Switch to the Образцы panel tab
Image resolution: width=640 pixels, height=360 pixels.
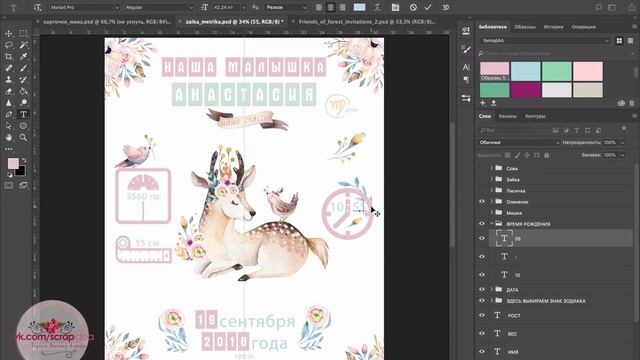click(525, 27)
